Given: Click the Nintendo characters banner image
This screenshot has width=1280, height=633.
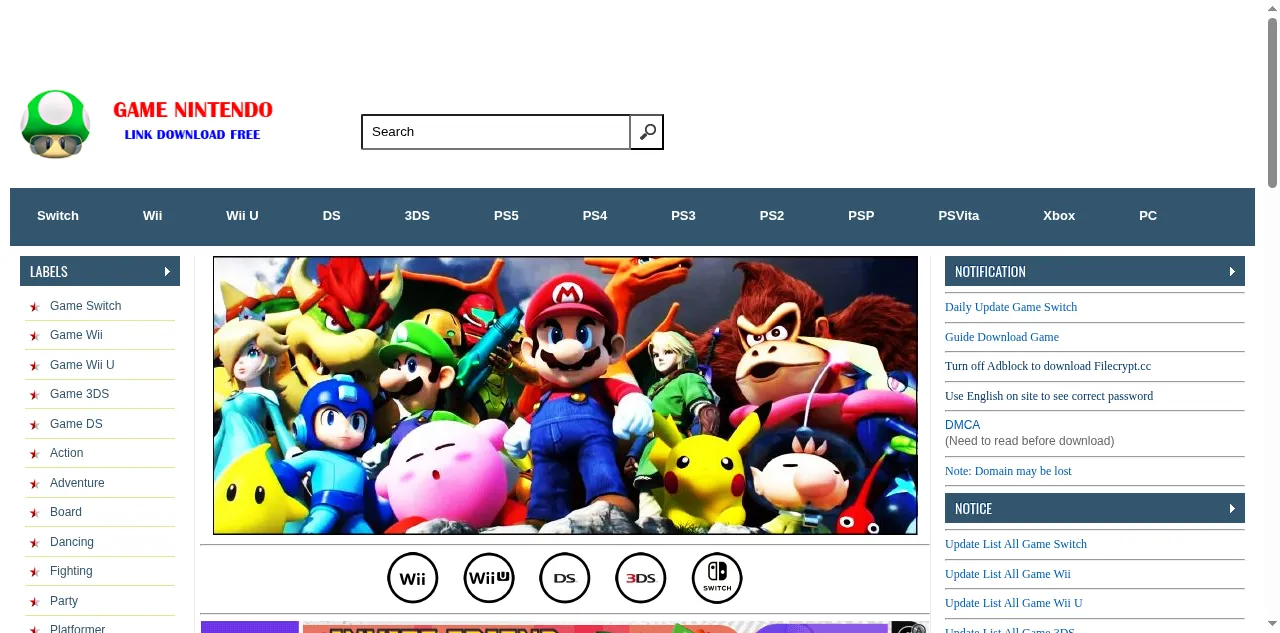Looking at the screenshot, I should [565, 395].
